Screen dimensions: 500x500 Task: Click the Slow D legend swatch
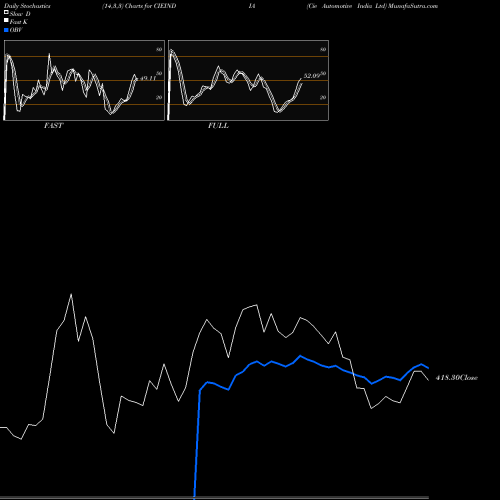[6, 12]
